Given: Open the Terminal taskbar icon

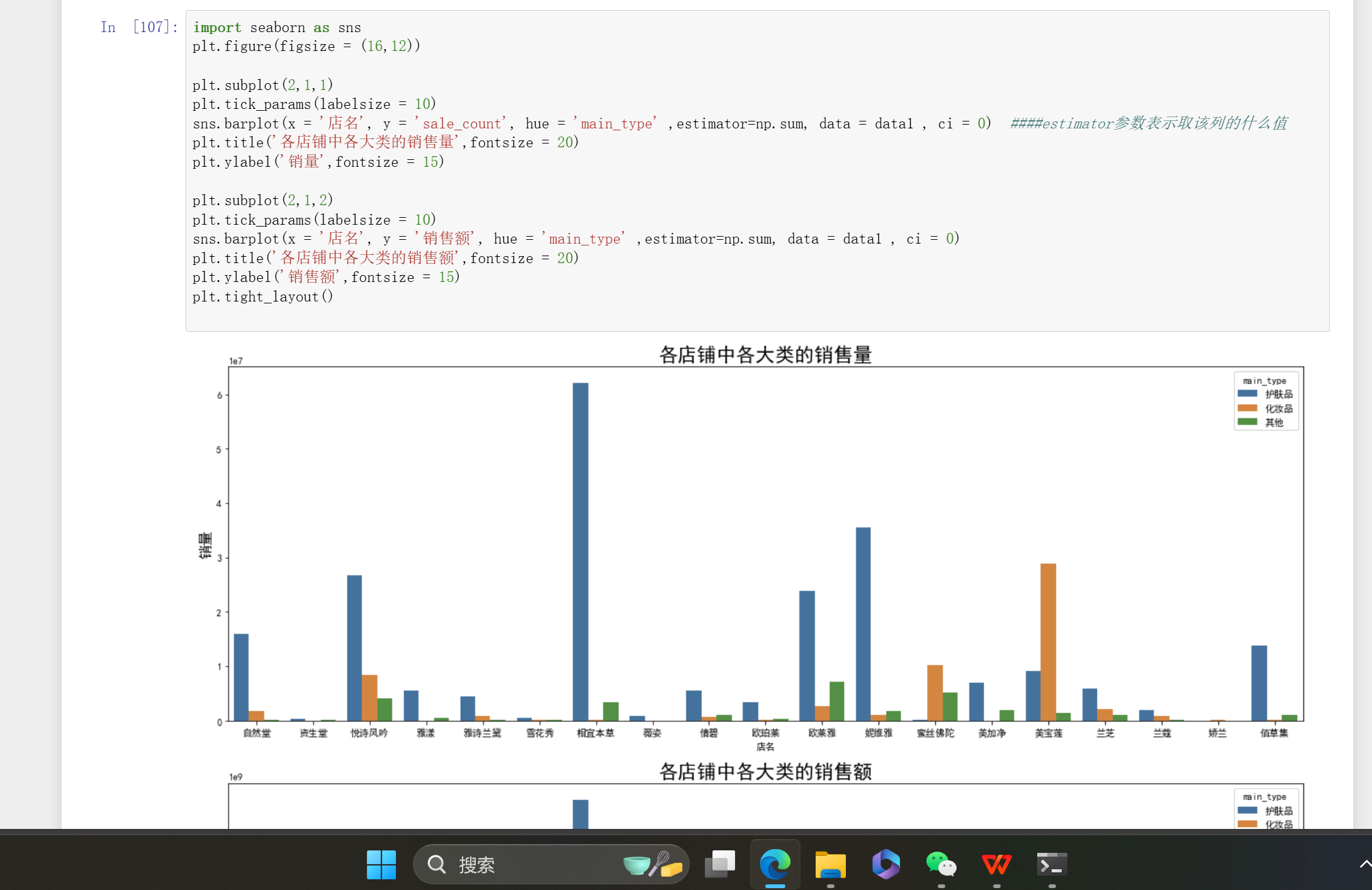Looking at the screenshot, I should pyautogui.click(x=1052, y=865).
